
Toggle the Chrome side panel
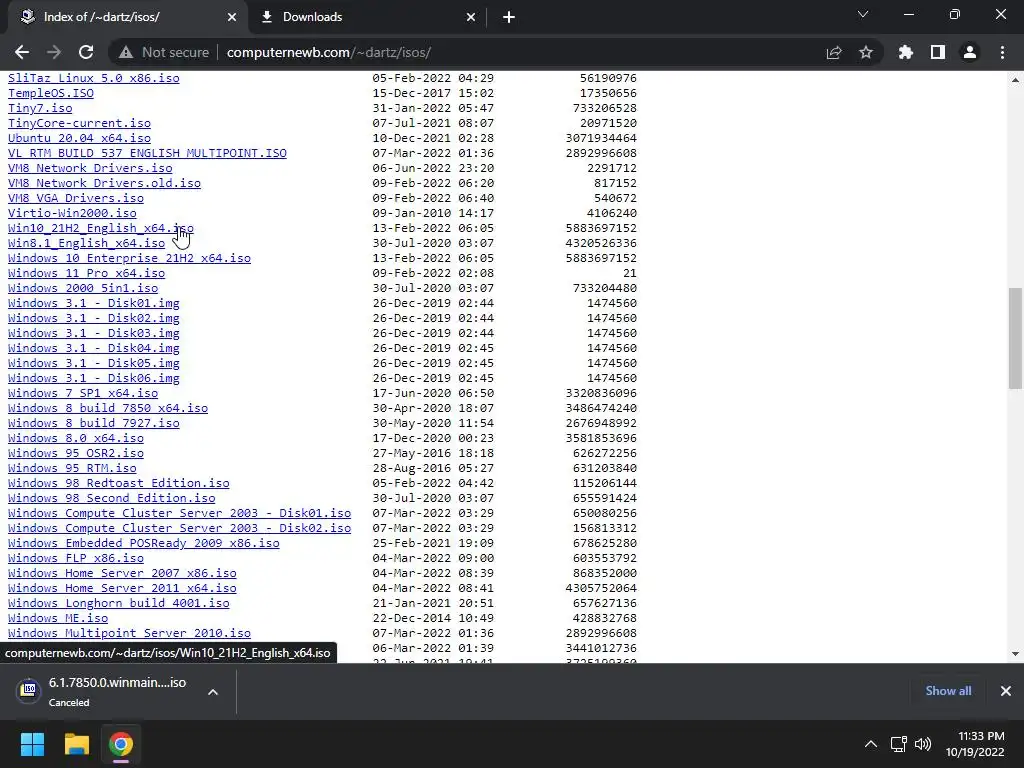point(938,52)
